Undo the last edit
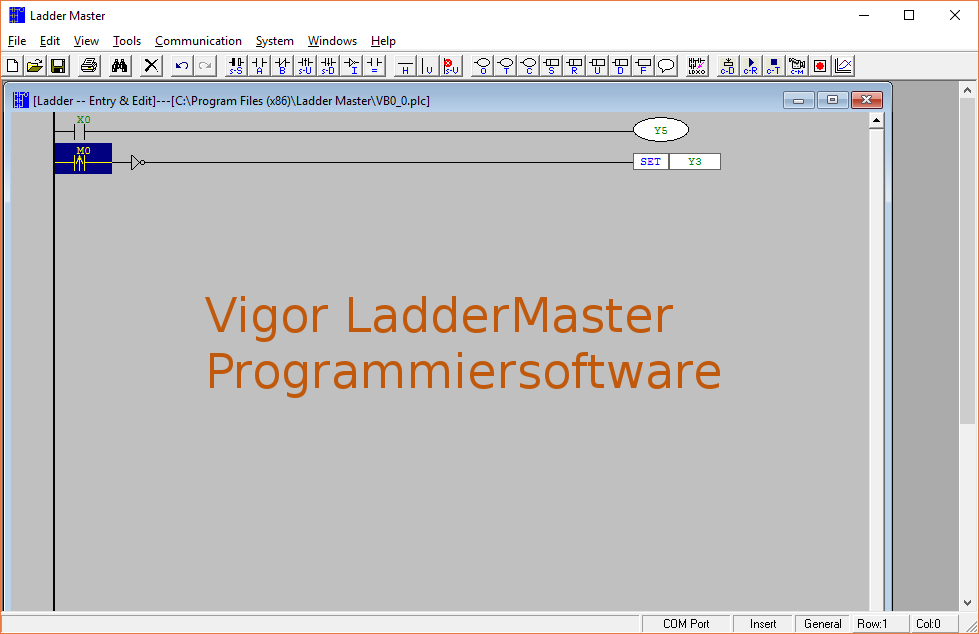 [182, 66]
